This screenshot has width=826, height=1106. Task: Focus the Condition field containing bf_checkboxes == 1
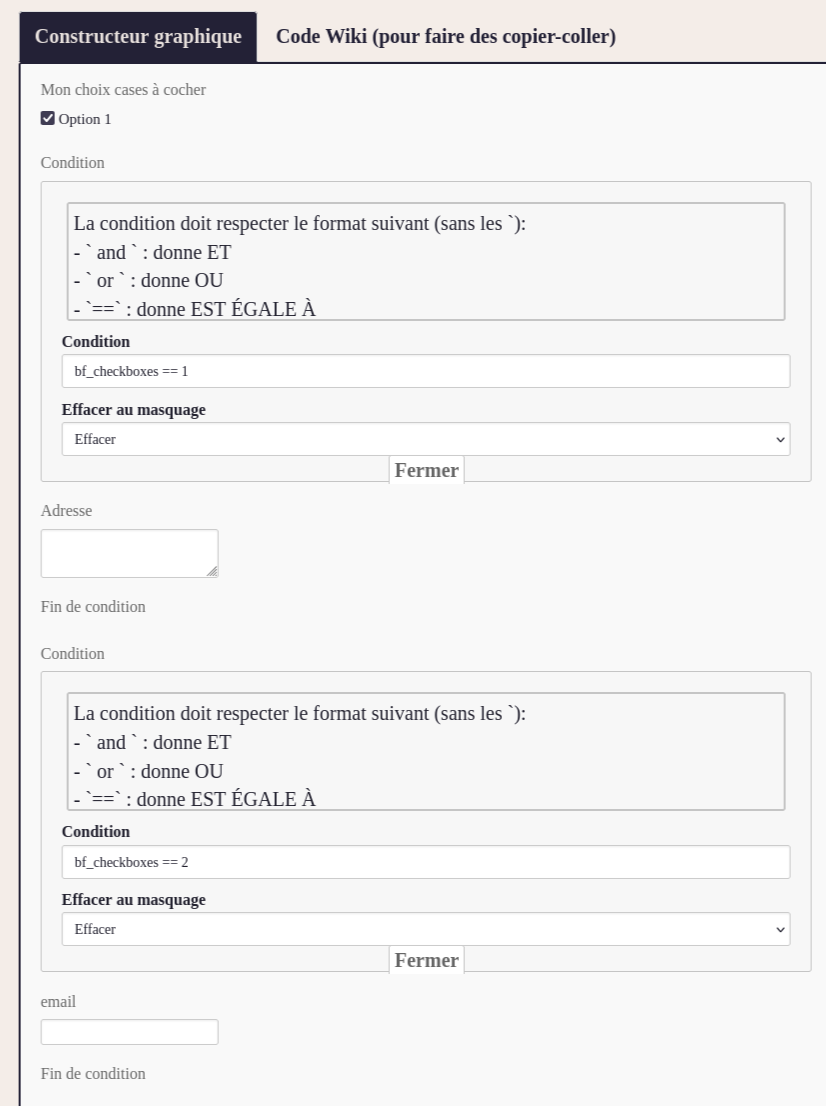point(426,371)
